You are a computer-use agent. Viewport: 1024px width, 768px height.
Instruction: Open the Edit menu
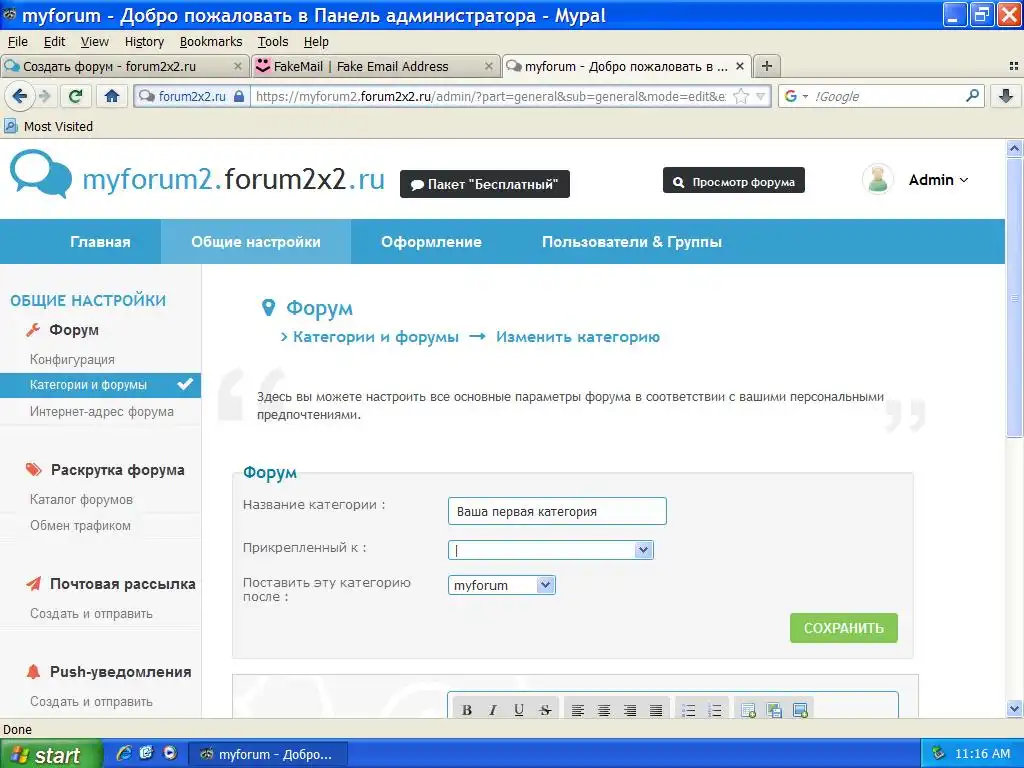click(54, 42)
